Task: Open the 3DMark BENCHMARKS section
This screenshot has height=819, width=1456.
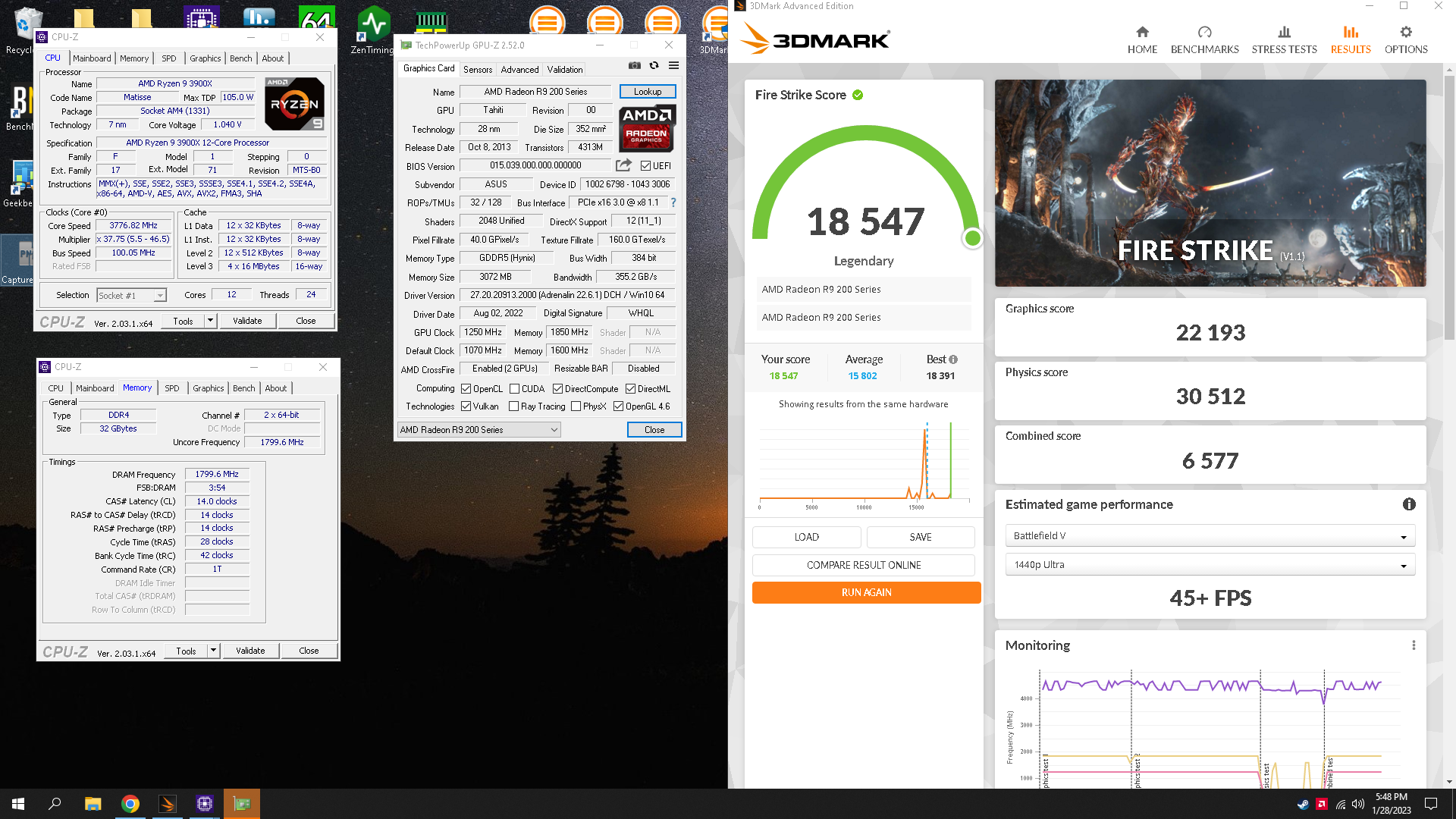Action: (1205, 40)
